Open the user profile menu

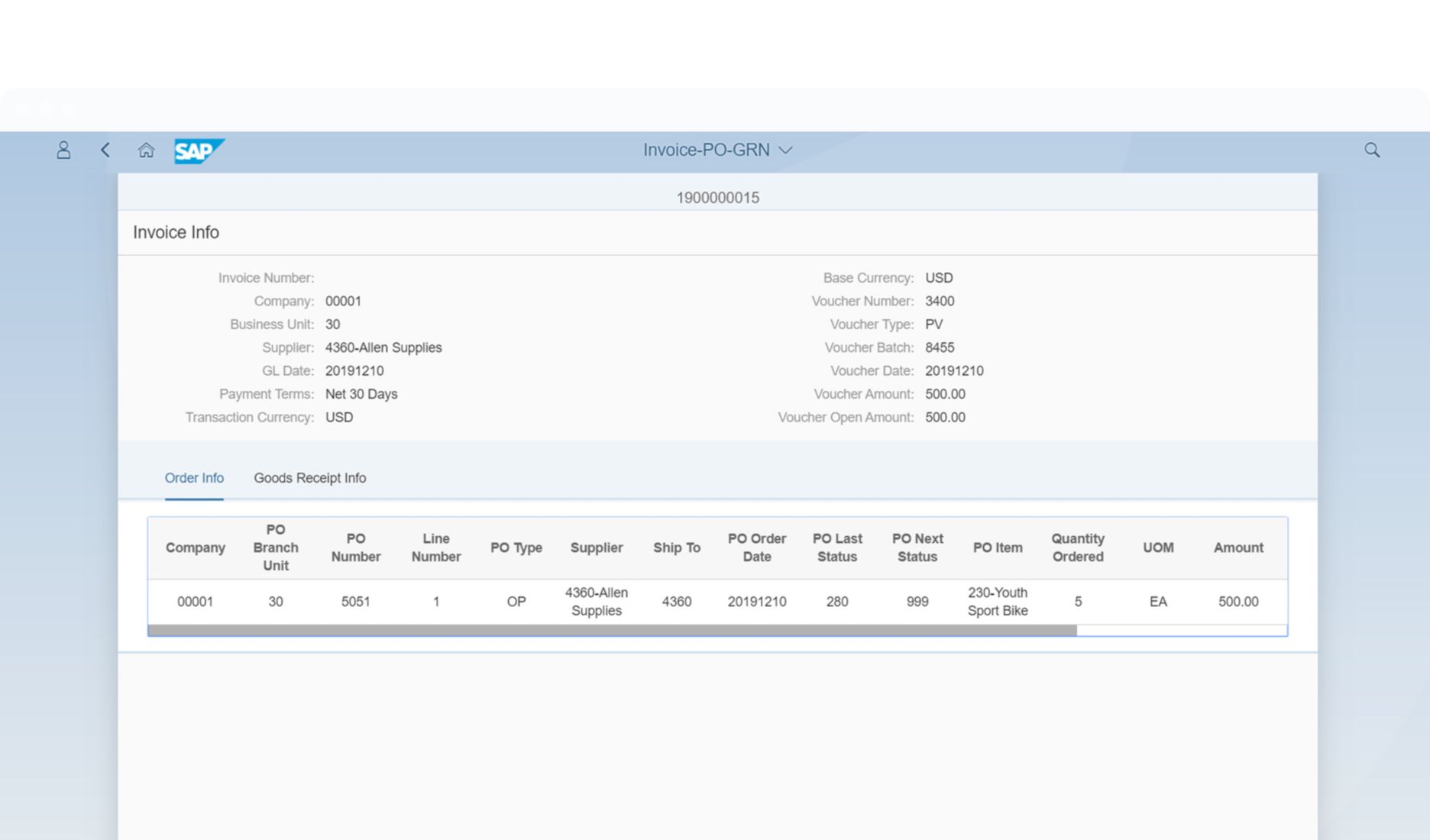[63, 150]
